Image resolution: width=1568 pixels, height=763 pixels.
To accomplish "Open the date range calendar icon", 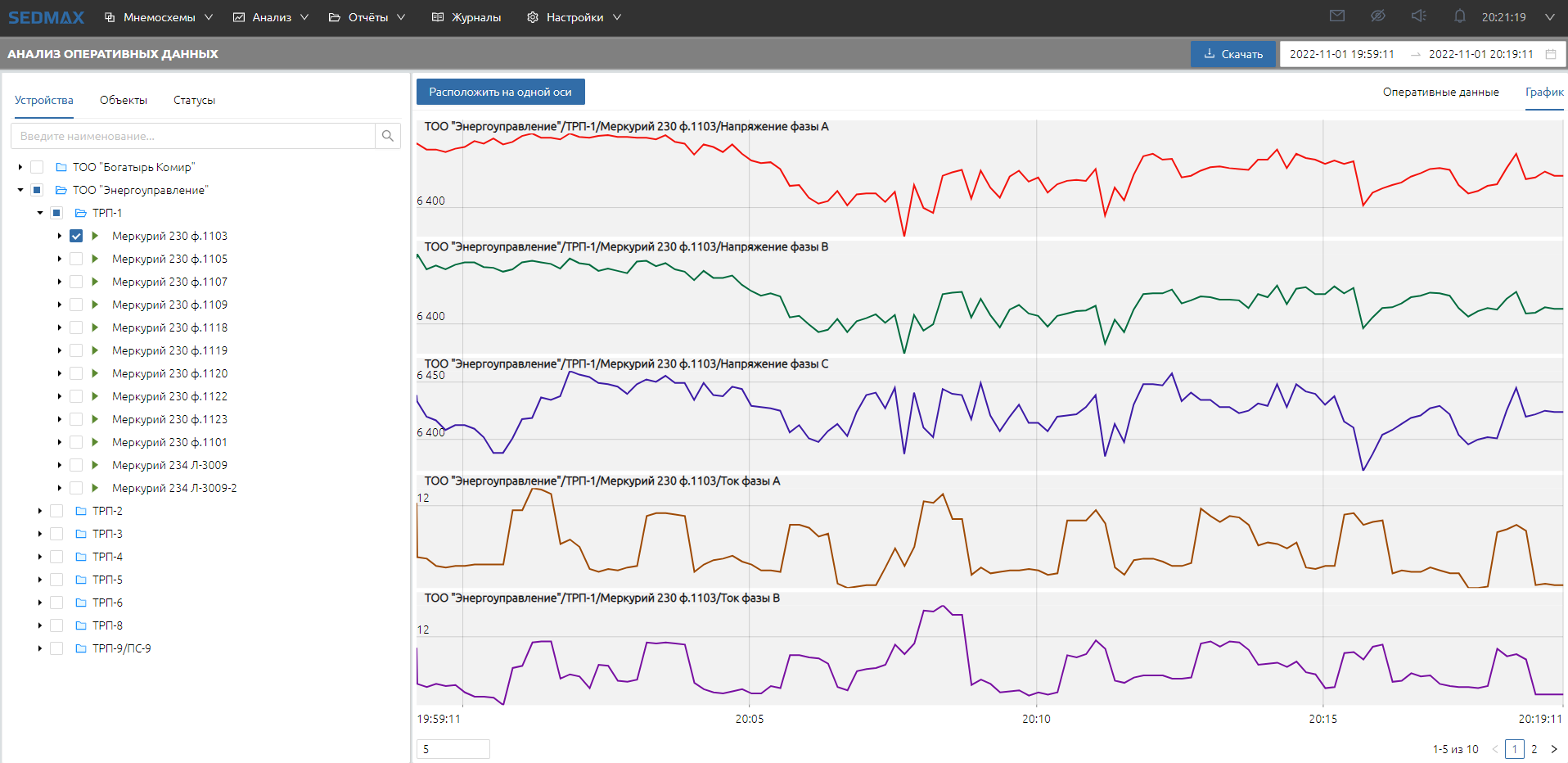I will tap(1551, 54).
